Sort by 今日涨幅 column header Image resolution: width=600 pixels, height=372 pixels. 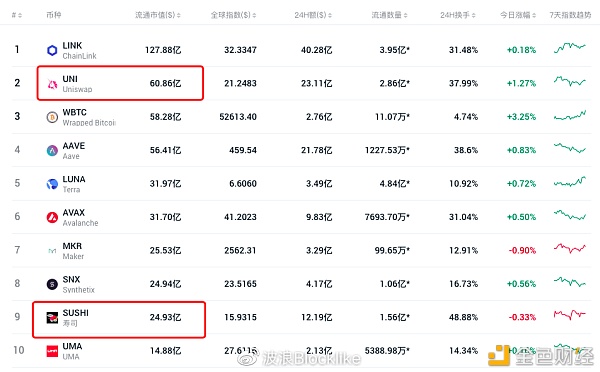tap(518, 15)
